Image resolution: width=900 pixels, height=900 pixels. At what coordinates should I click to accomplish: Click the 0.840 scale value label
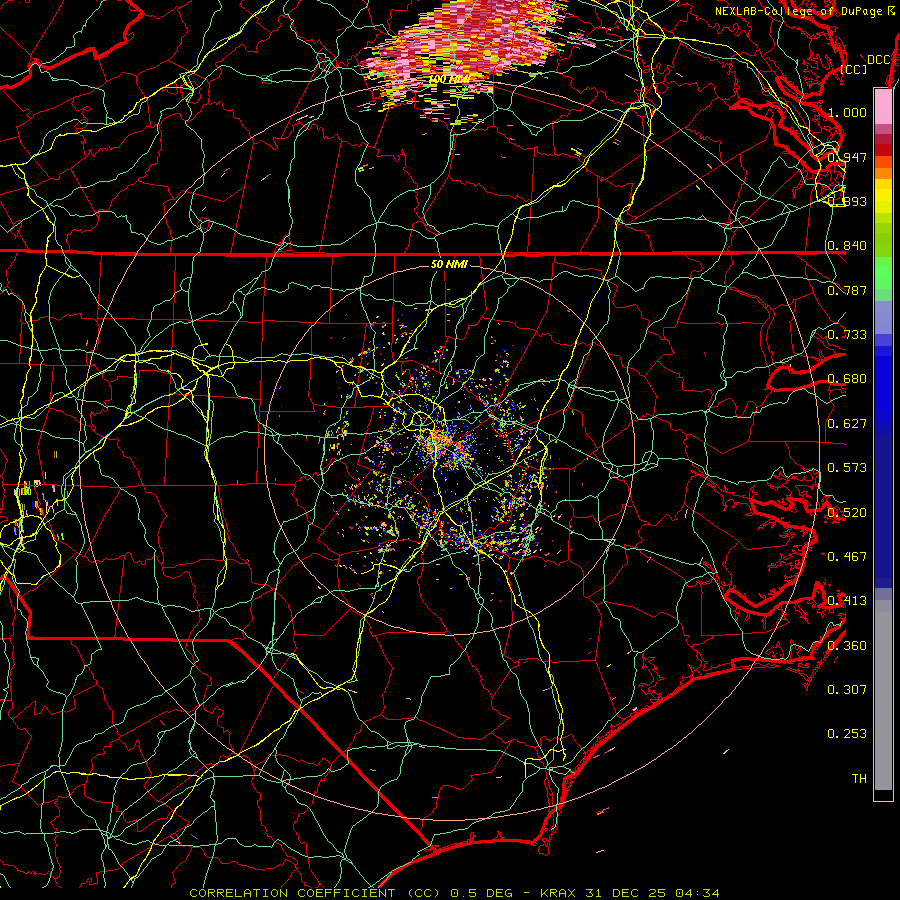847,246
